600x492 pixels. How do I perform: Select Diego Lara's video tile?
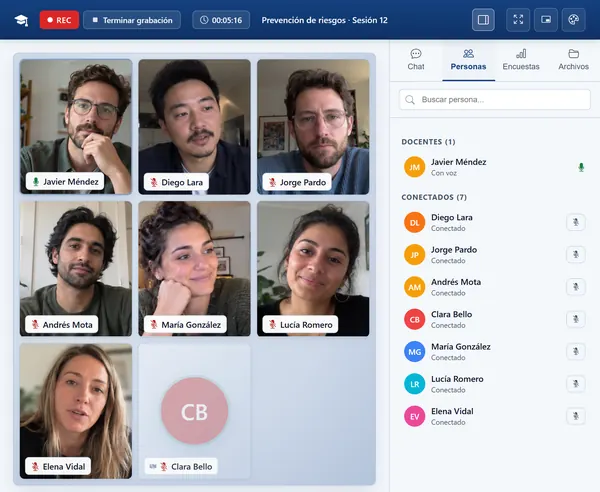194,127
